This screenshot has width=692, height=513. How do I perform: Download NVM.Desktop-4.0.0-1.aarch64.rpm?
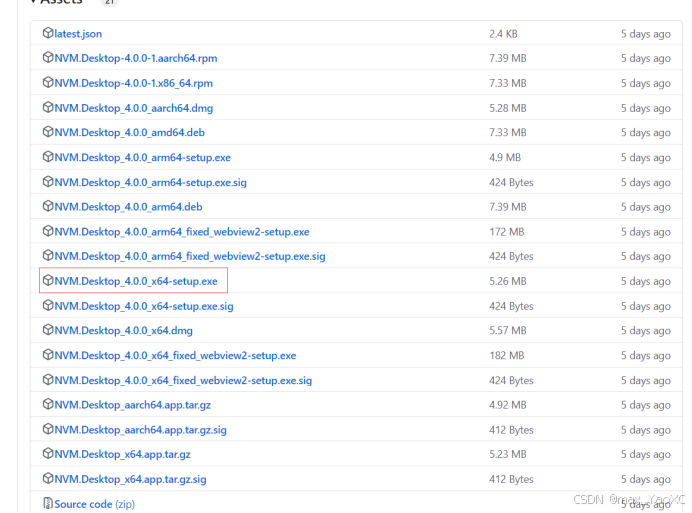[136, 58]
